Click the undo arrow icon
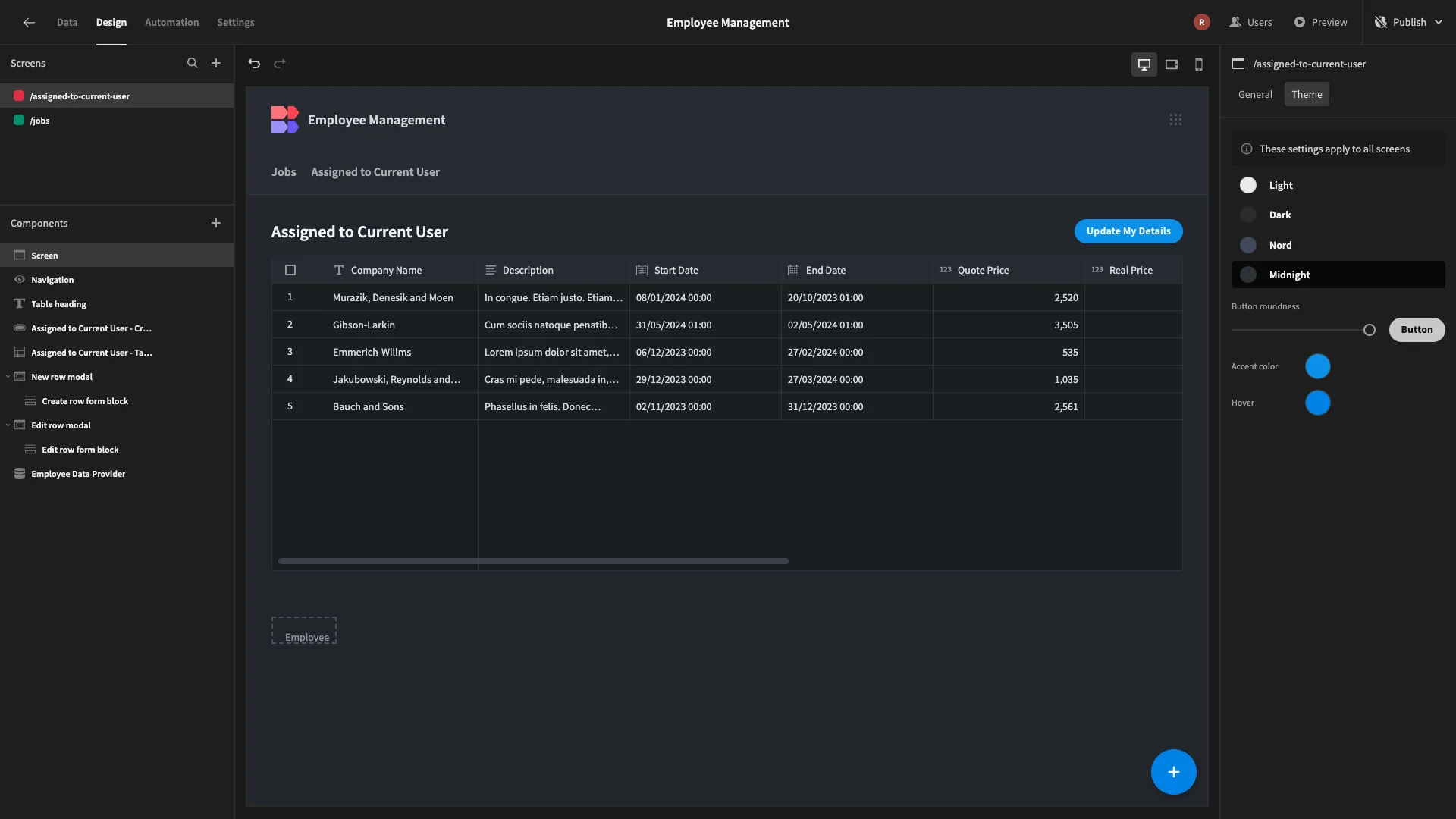Viewport: 1456px width, 819px height. pyautogui.click(x=255, y=64)
